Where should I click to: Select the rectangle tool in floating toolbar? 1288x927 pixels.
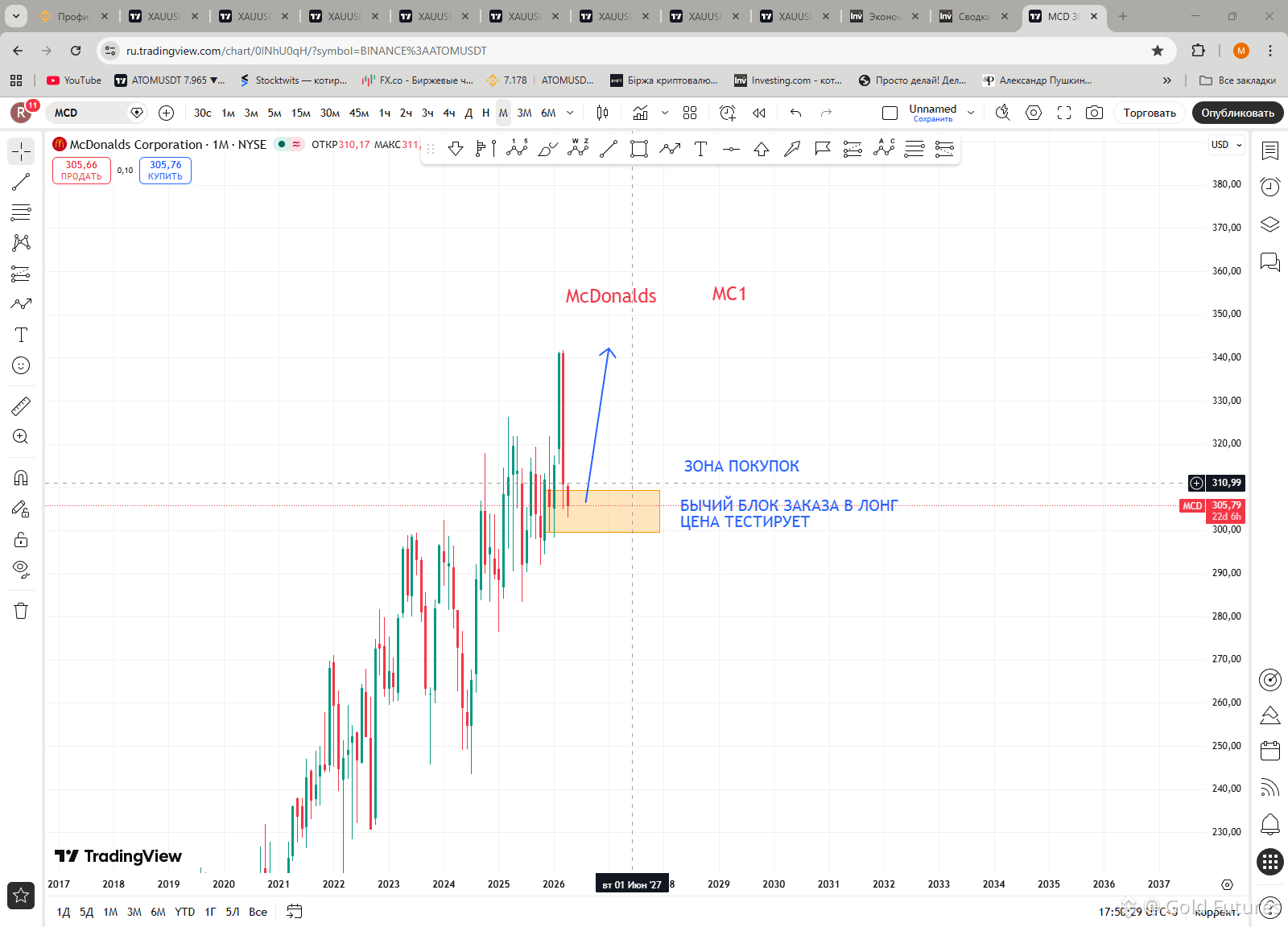pyautogui.click(x=639, y=149)
